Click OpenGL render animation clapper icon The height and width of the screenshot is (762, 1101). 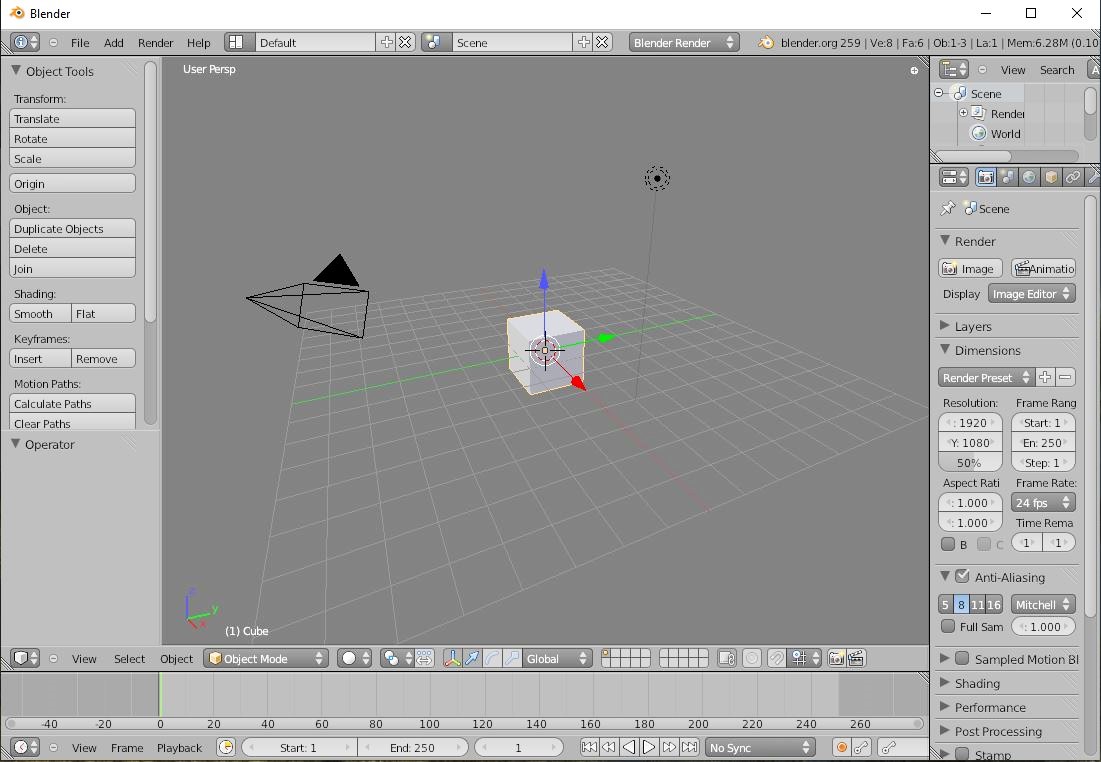[x=856, y=658]
